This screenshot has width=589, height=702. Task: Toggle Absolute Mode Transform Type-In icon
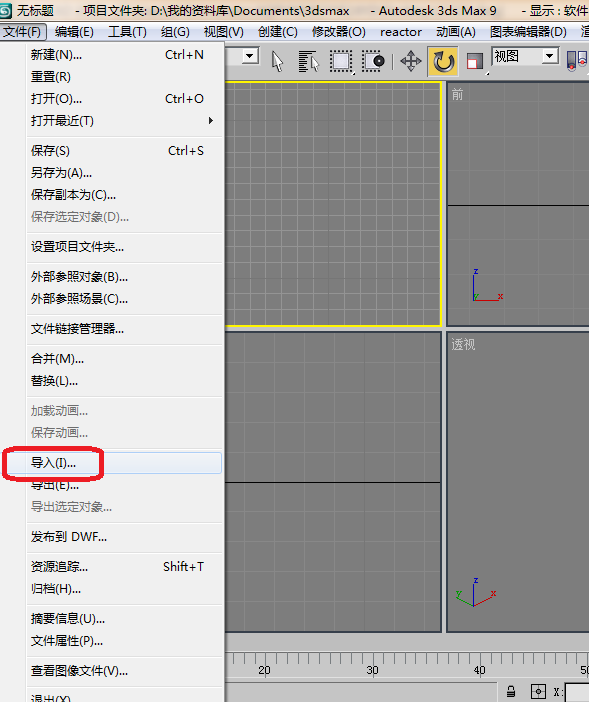coord(538,692)
